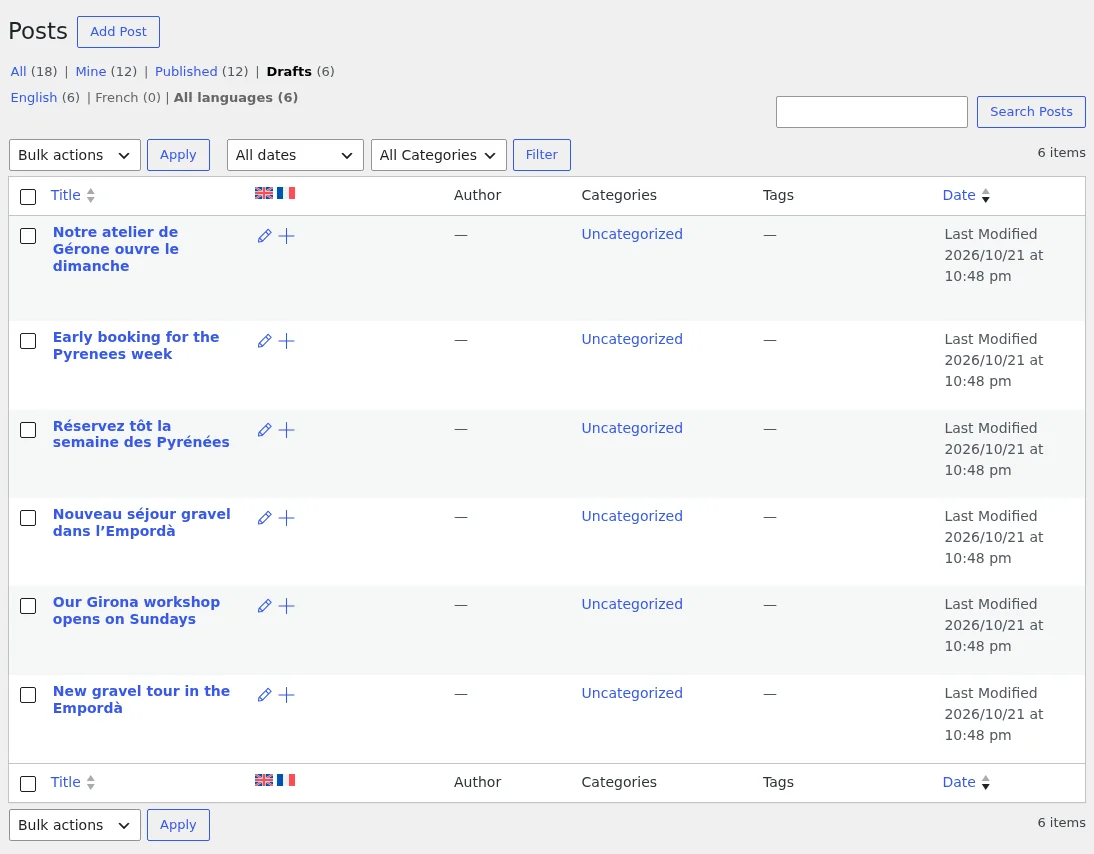Image resolution: width=1094 pixels, height=854 pixels.
Task: Click pencil icon for Nouveau séjour gravel post
Action: pos(264,518)
